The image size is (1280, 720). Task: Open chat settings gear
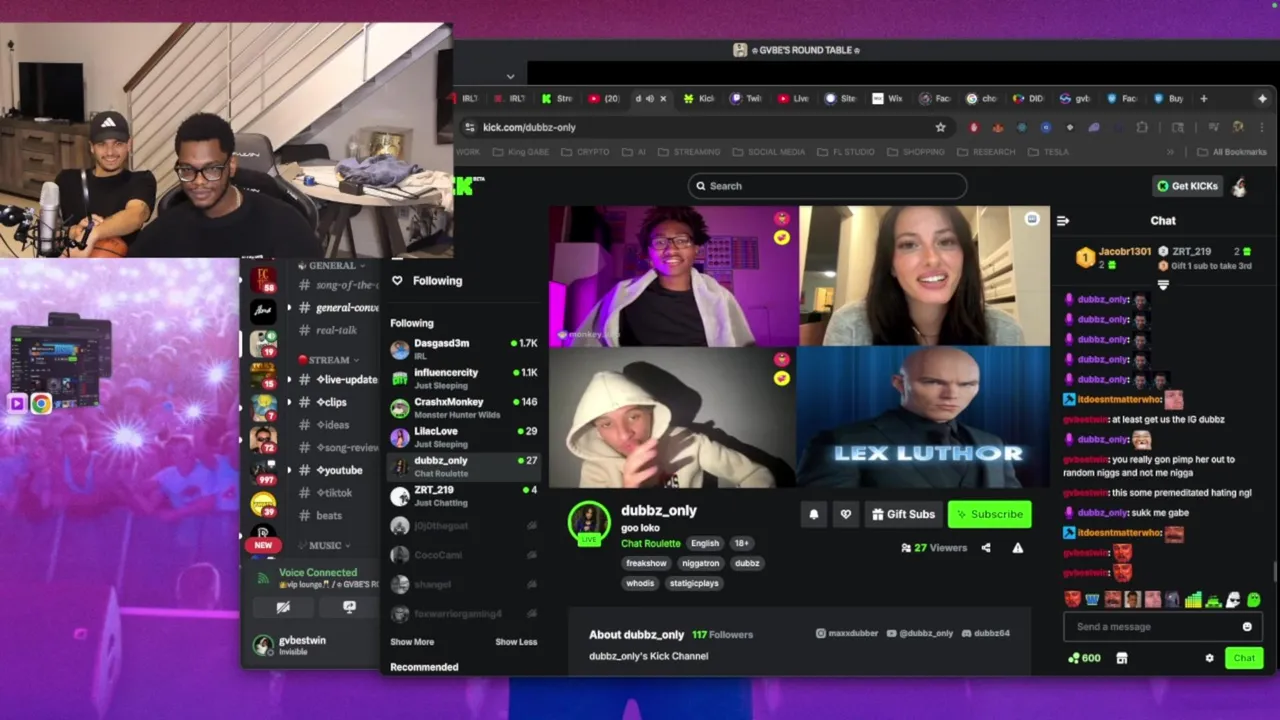coord(1209,658)
